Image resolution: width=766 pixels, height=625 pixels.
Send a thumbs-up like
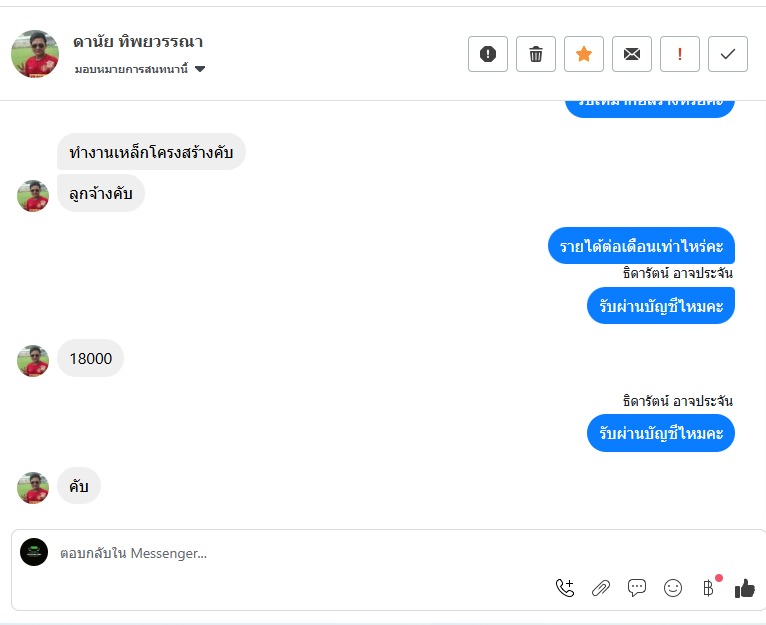click(x=745, y=588)
